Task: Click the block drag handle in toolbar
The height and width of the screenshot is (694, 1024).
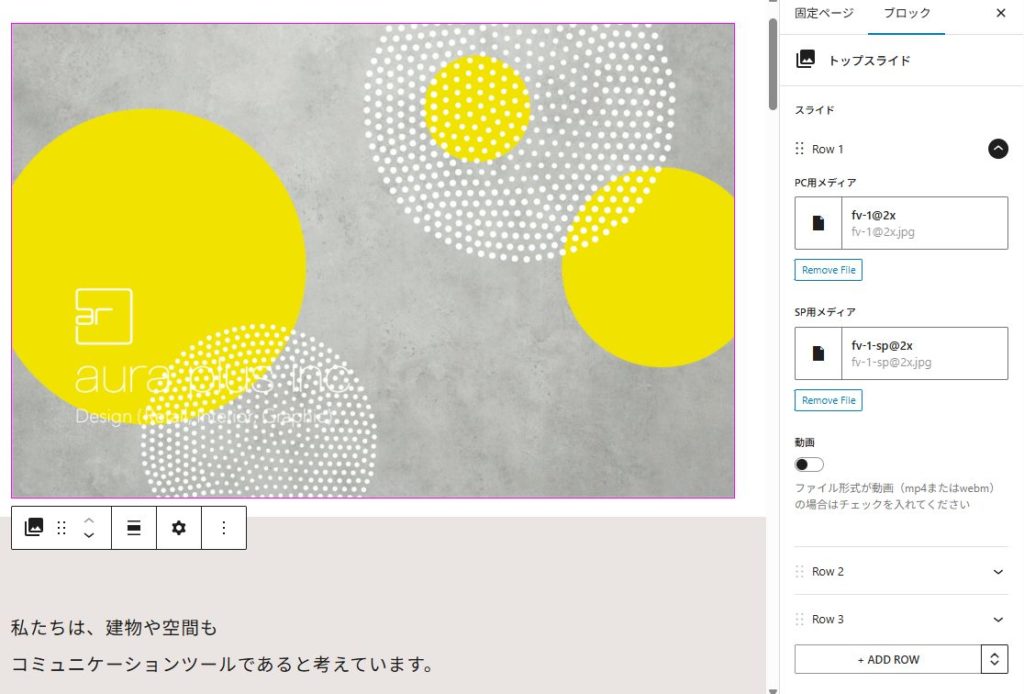Action: (61, 528)
